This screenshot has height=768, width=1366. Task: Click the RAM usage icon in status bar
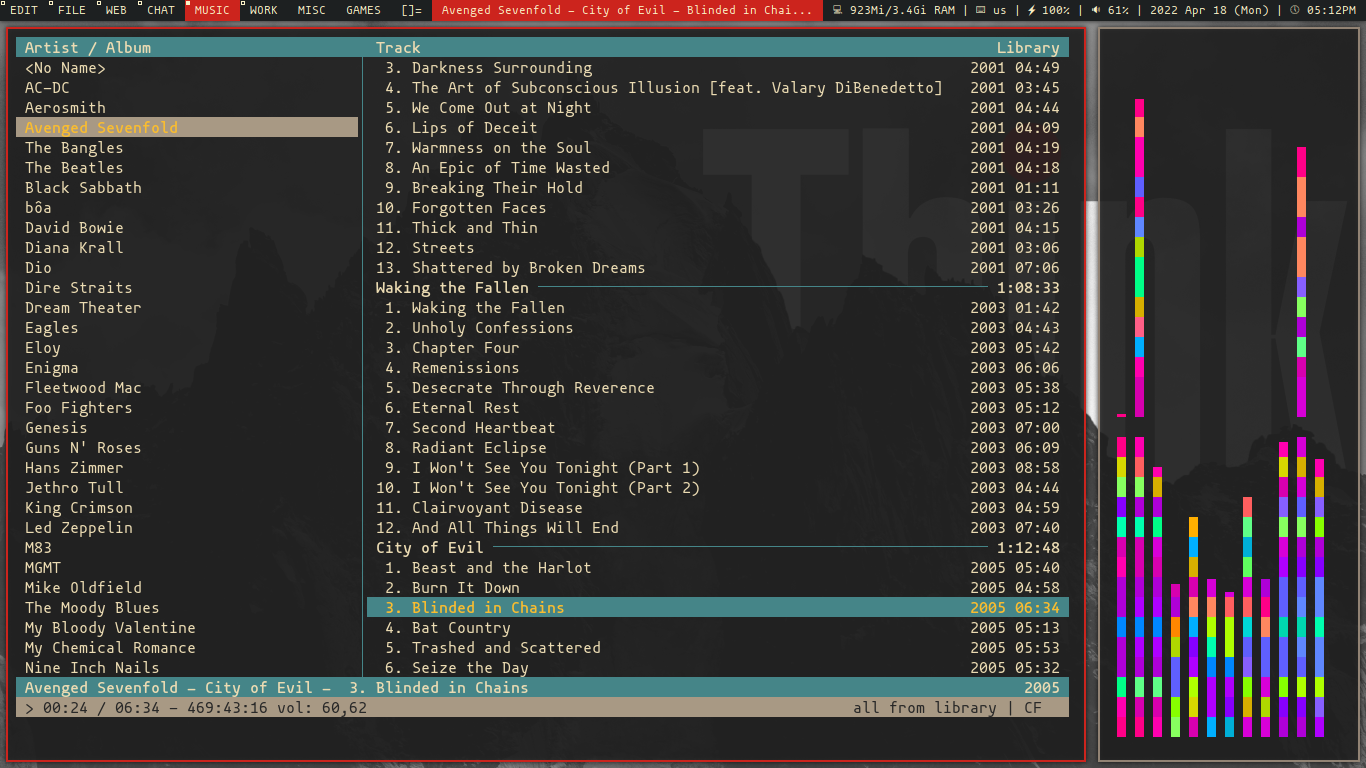(837, 10)
